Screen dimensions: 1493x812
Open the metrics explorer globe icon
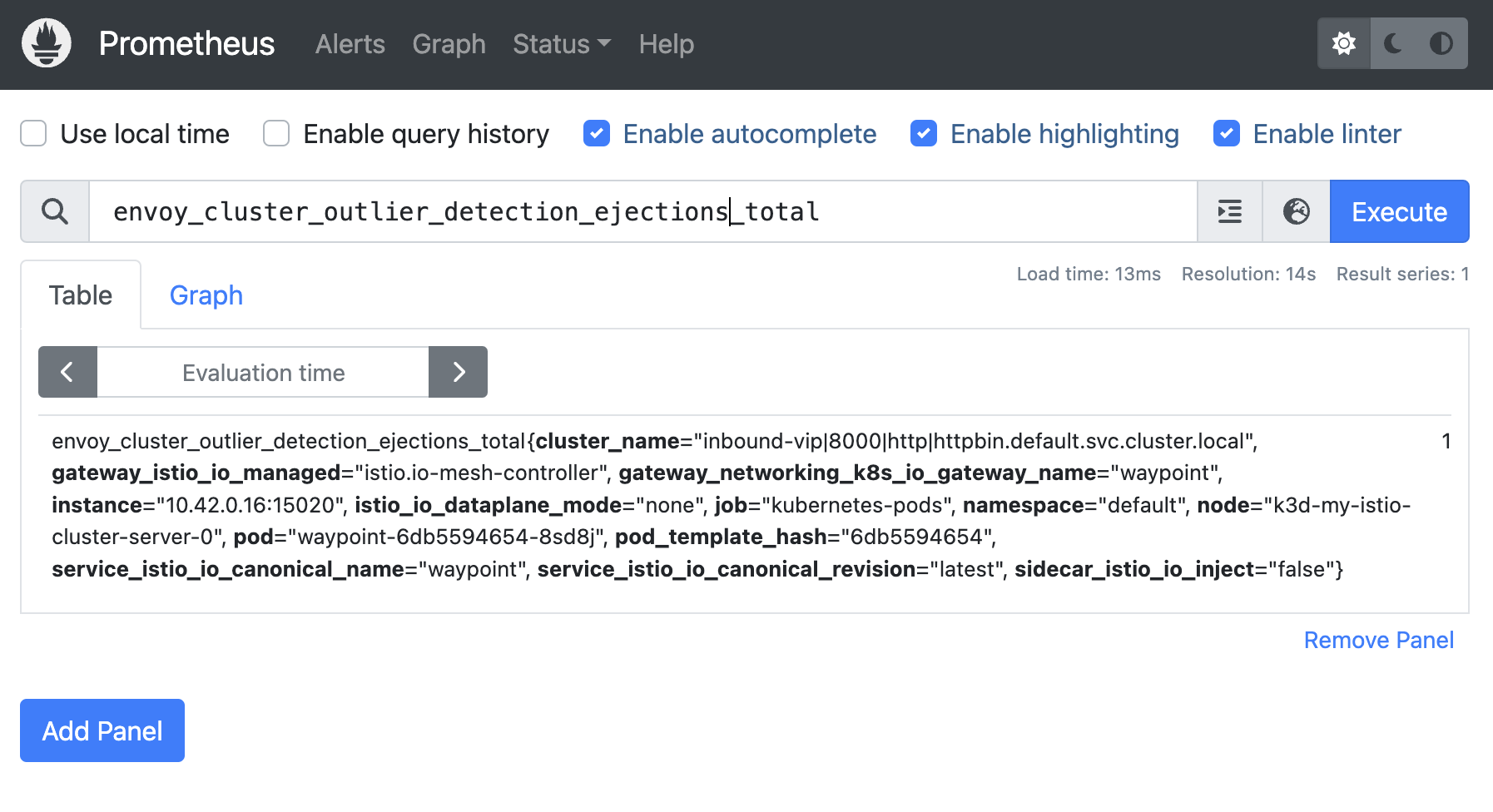coord(1296,211)
